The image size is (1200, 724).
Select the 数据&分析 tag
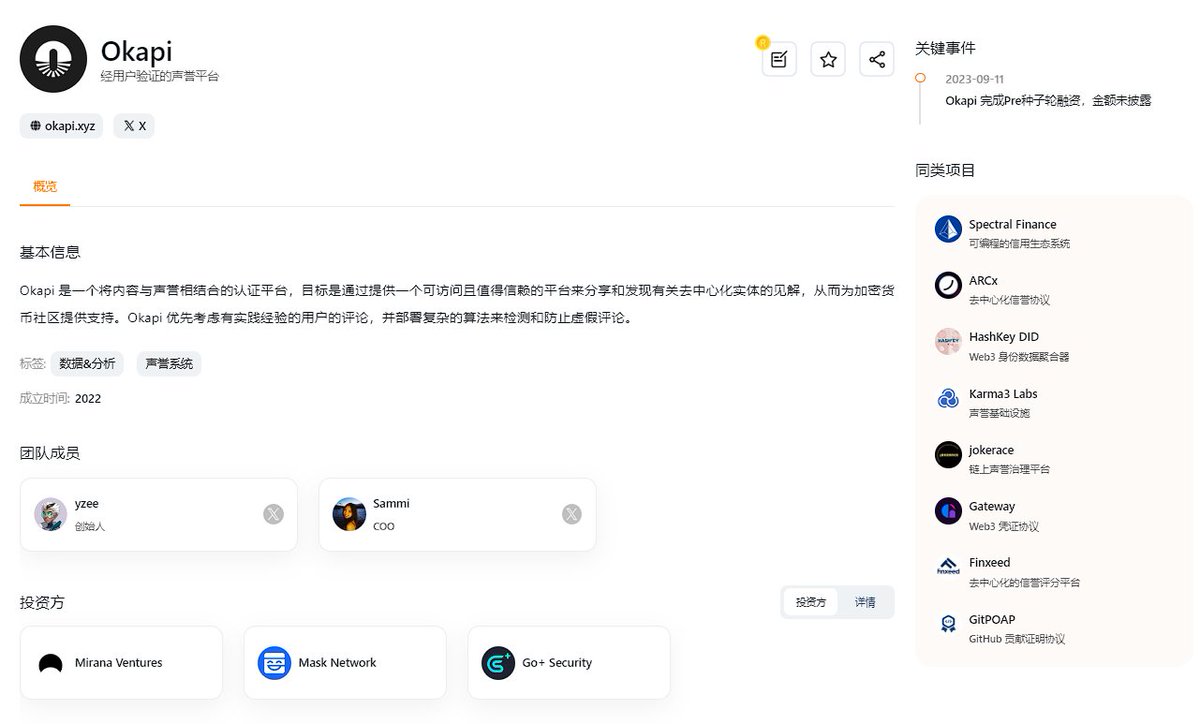click(x=87, y=364)
